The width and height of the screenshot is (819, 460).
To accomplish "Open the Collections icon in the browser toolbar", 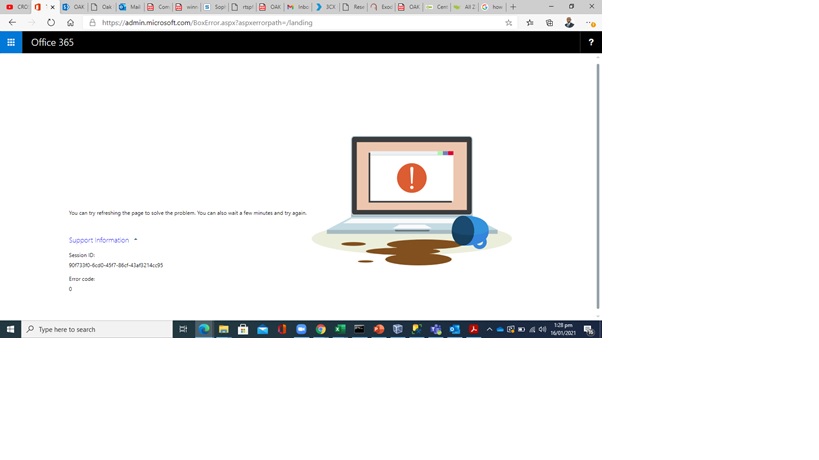I will pyautogui.click(x=549, y=22).
